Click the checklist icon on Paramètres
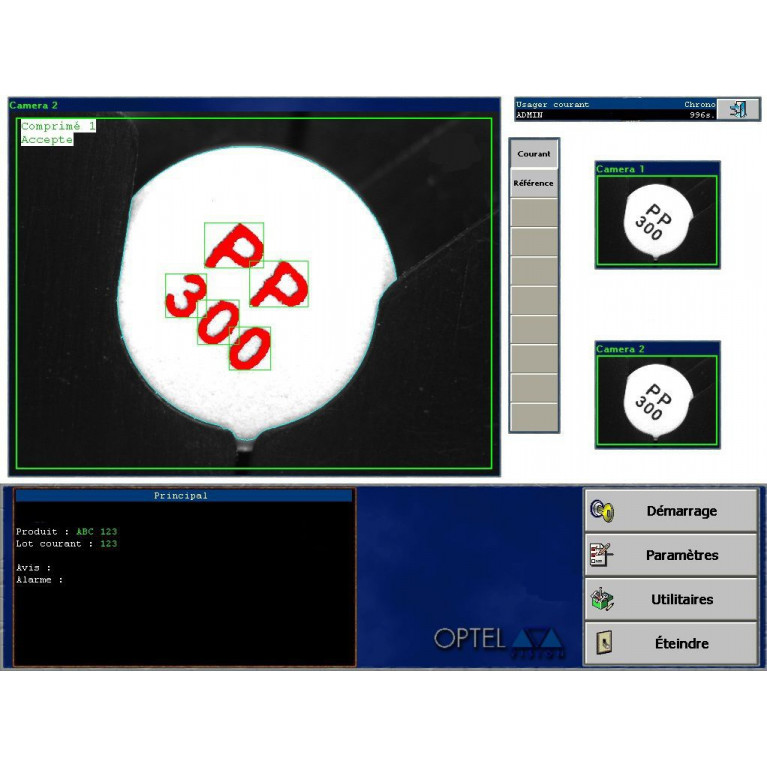This screenshot has height=767, width=767. tap(601, 555)
